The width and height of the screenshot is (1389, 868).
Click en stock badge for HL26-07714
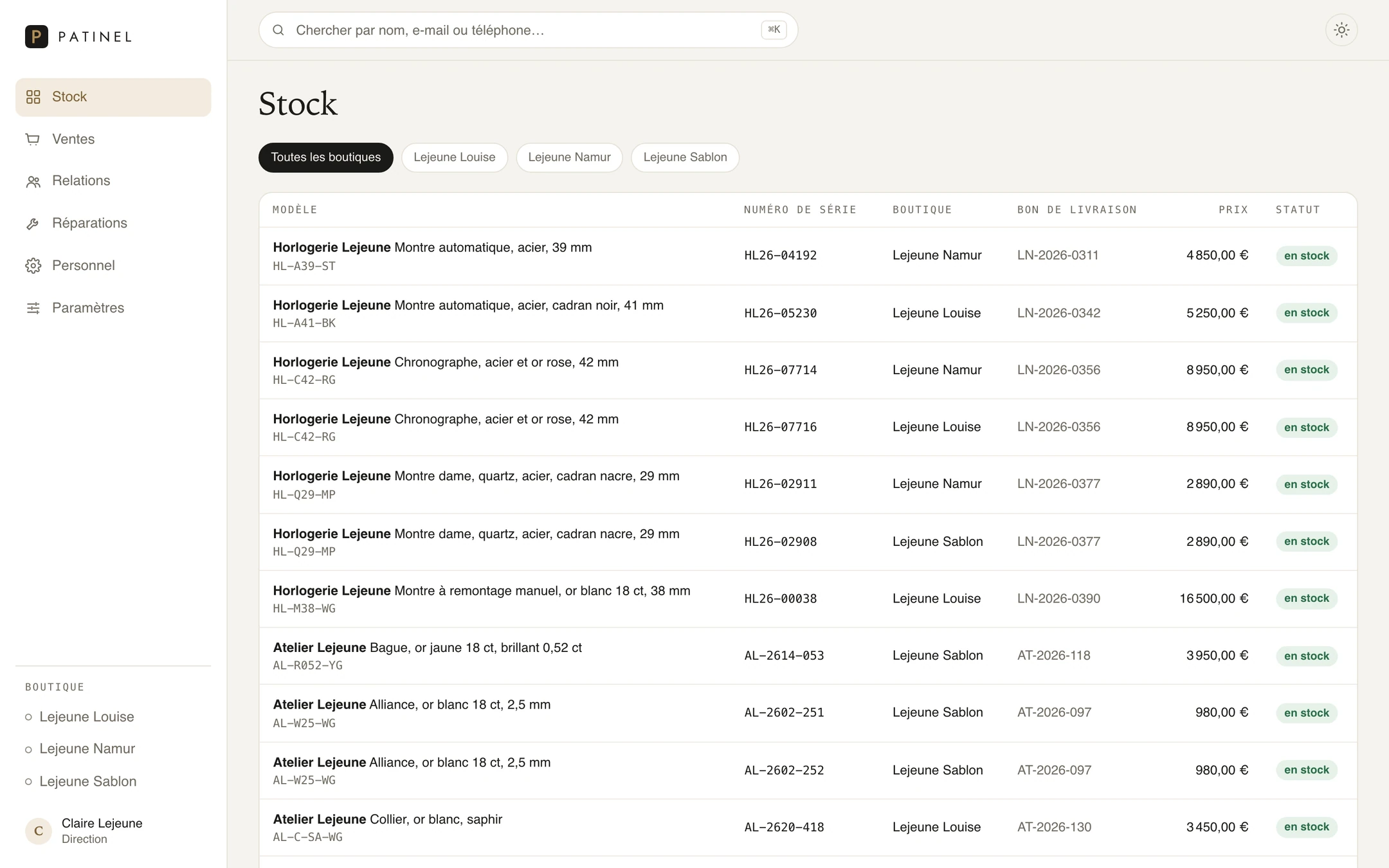(x=1307, y=370)
